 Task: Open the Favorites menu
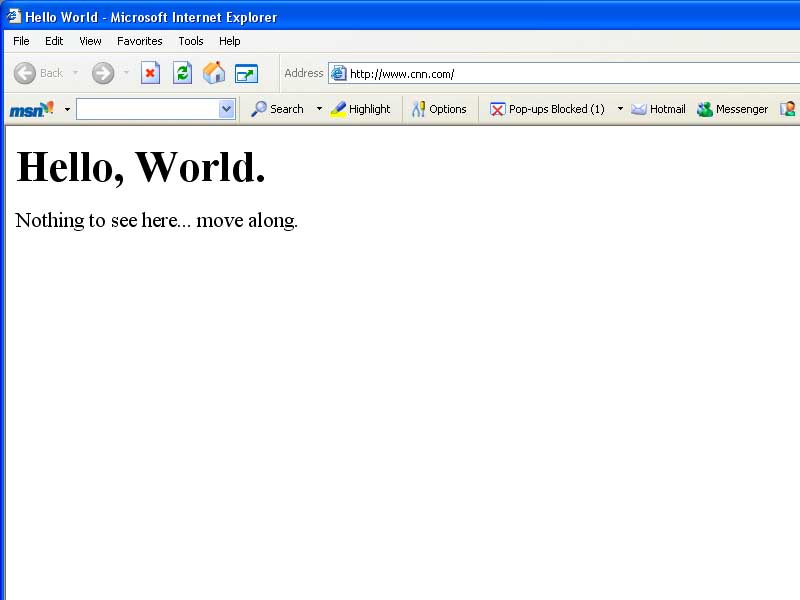(x=139, y=41)
